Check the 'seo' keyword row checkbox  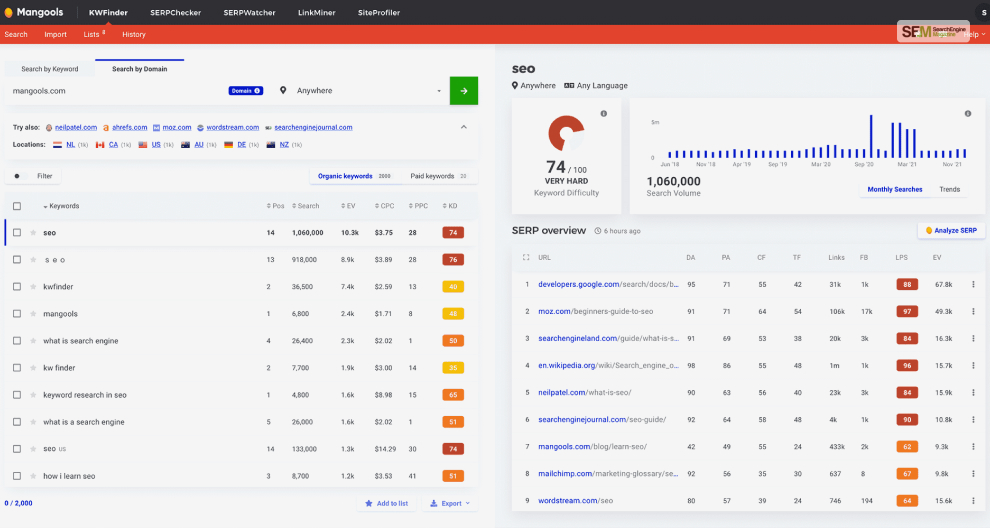17,232
